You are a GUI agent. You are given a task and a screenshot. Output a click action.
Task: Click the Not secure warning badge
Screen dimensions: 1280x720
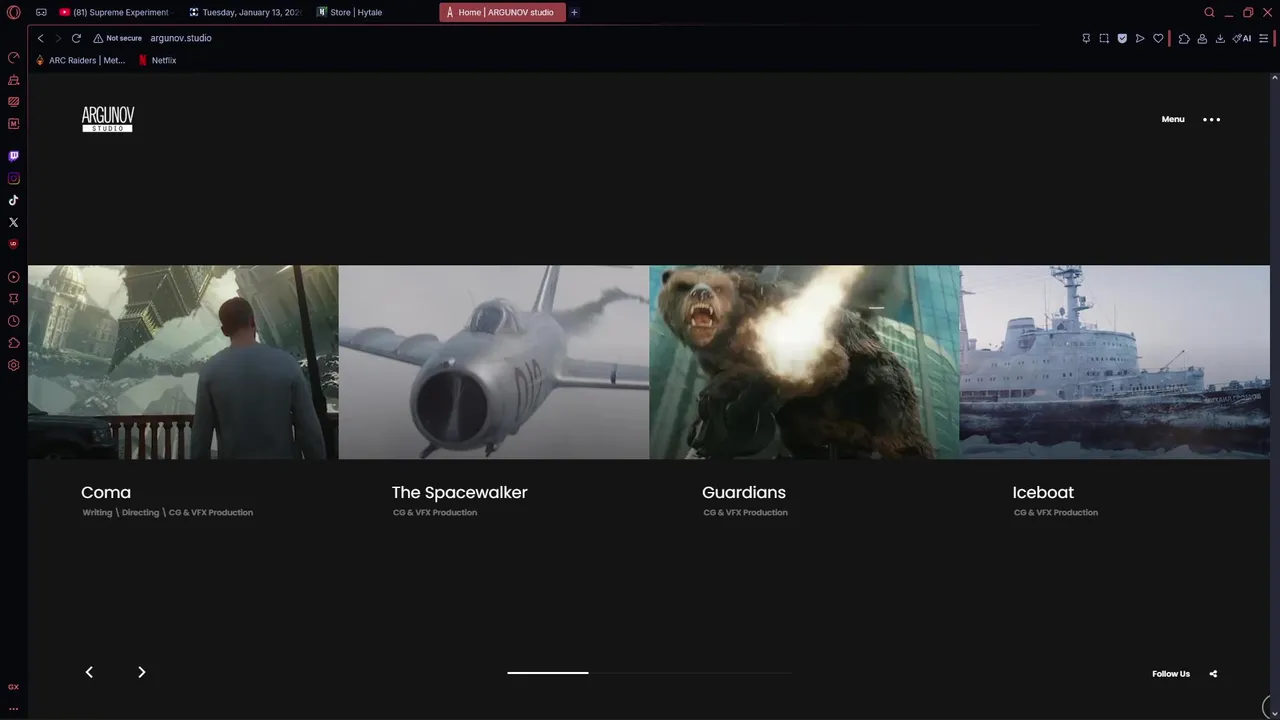[118, 38]
